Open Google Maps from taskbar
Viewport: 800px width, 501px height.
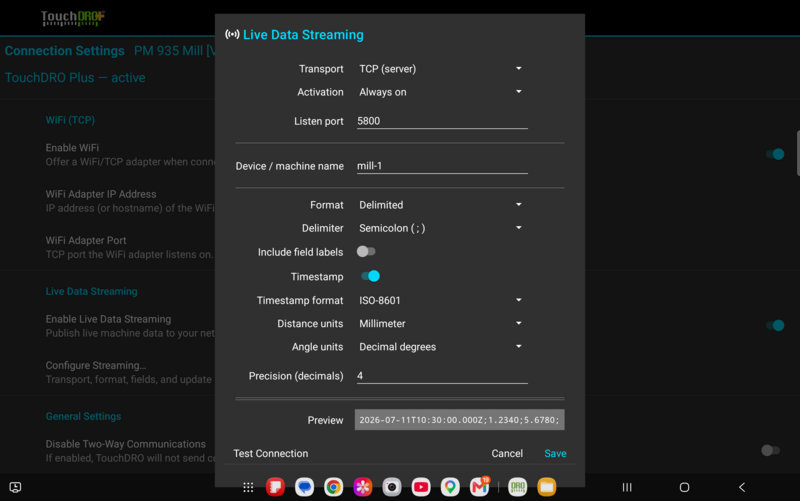point(450,487)
